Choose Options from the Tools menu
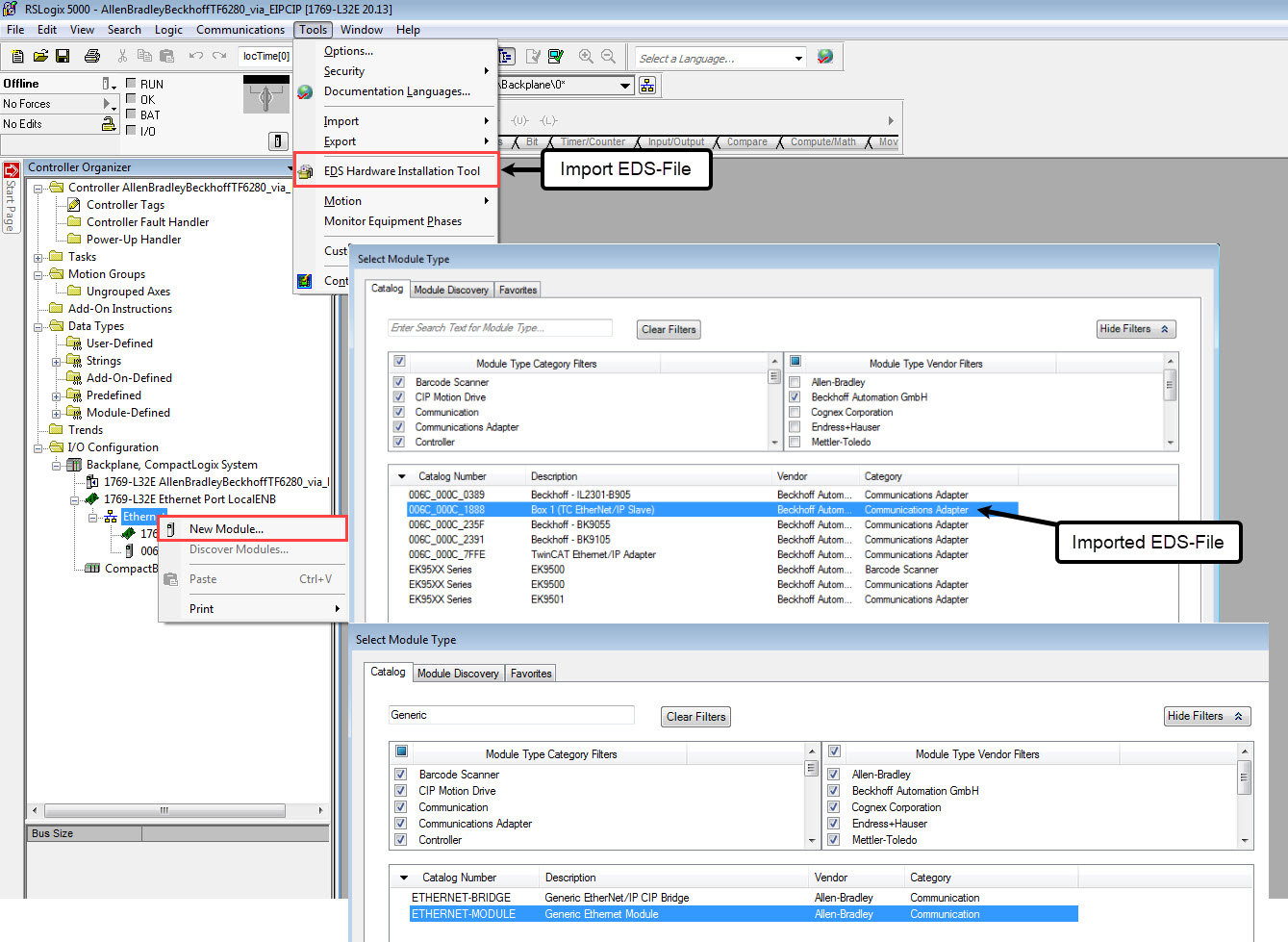Viewport: 1288px width, 942px height. 348,51
